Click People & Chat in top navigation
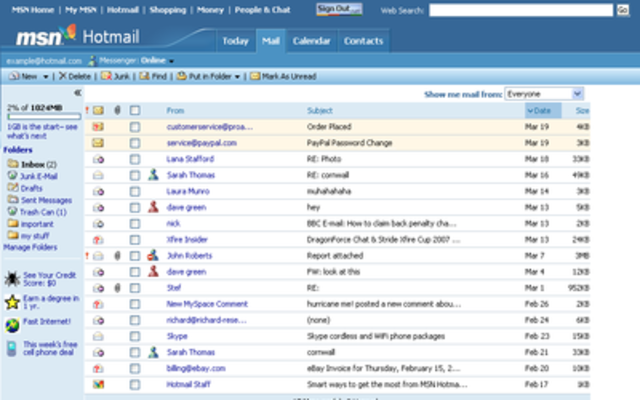640x400 pixels. tap(262, 10)
